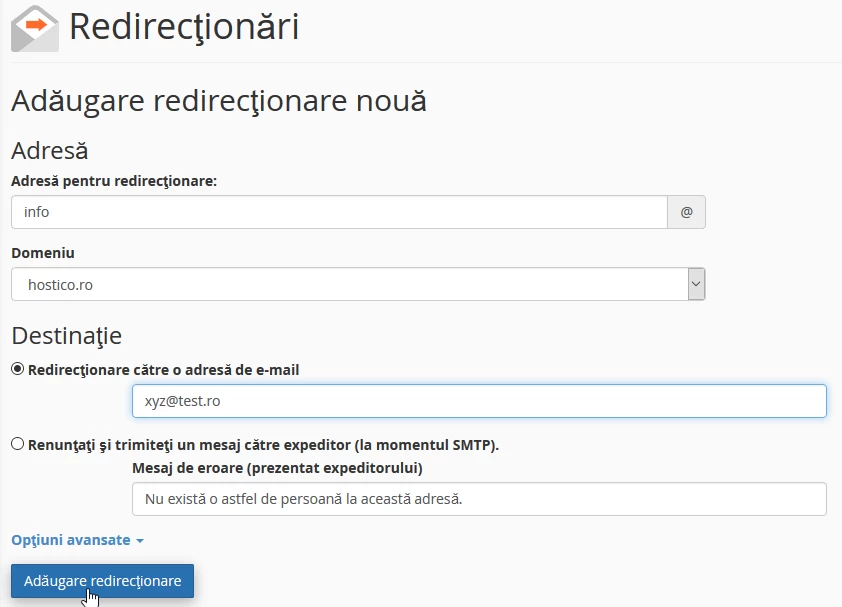Click the Redirecţionări envelope icon in header
The width and height of the screenshot is (842, 607).
pos(33,28)
